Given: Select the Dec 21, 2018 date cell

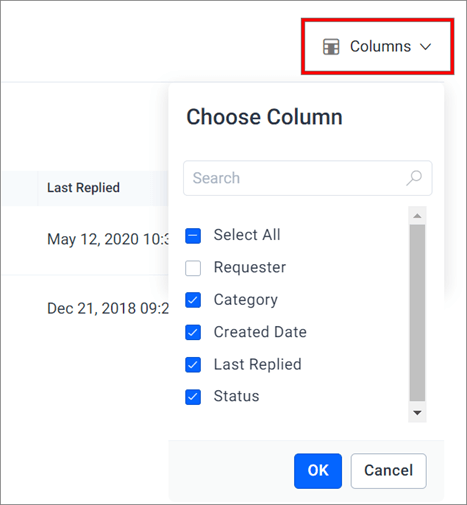Looking at the screenshot, I should click(108, 309).
